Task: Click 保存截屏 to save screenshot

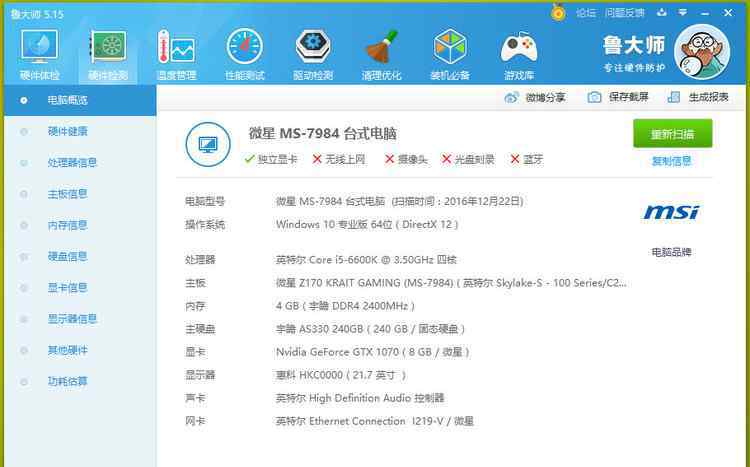Action: click(619, 97)
